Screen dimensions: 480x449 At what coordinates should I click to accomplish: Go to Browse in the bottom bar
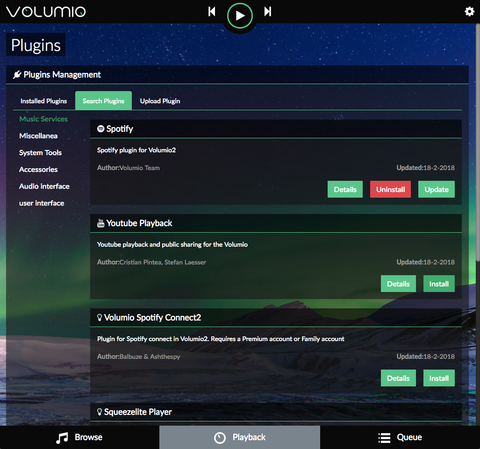click(80, 437)
